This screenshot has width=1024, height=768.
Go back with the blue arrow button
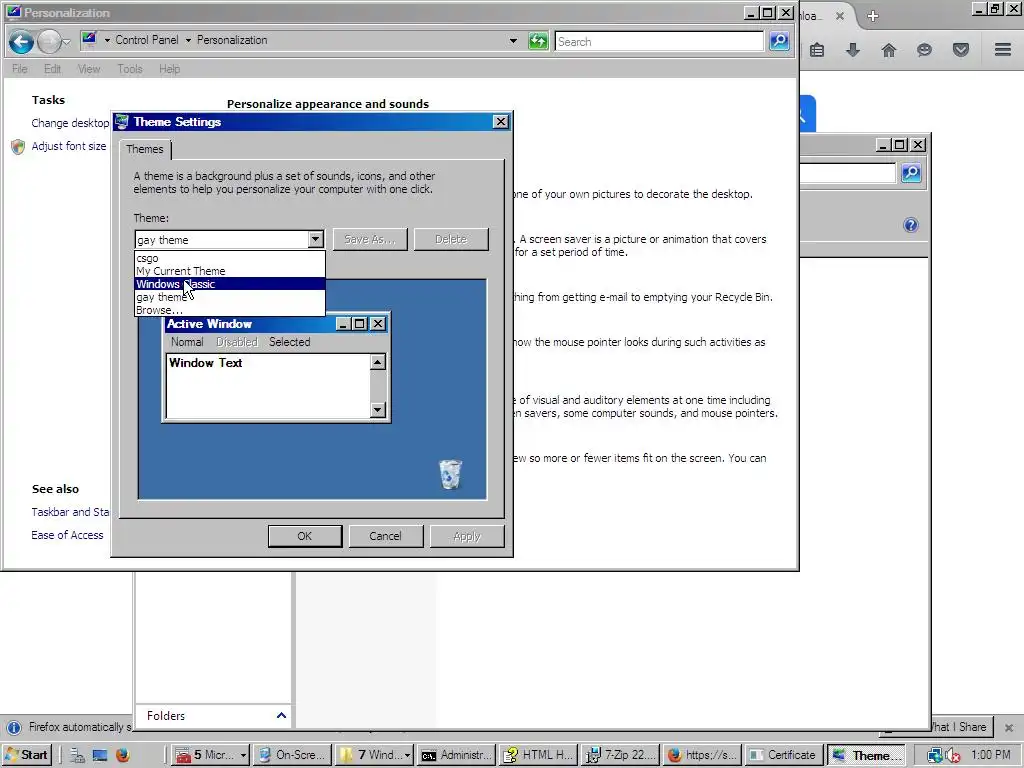[21, 42]
